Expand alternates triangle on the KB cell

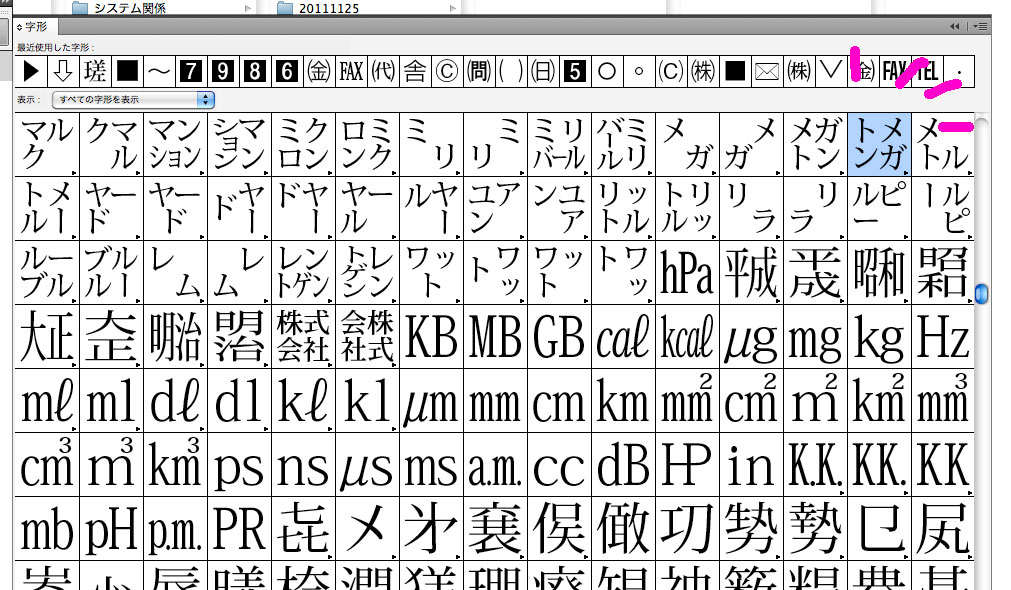459,364
